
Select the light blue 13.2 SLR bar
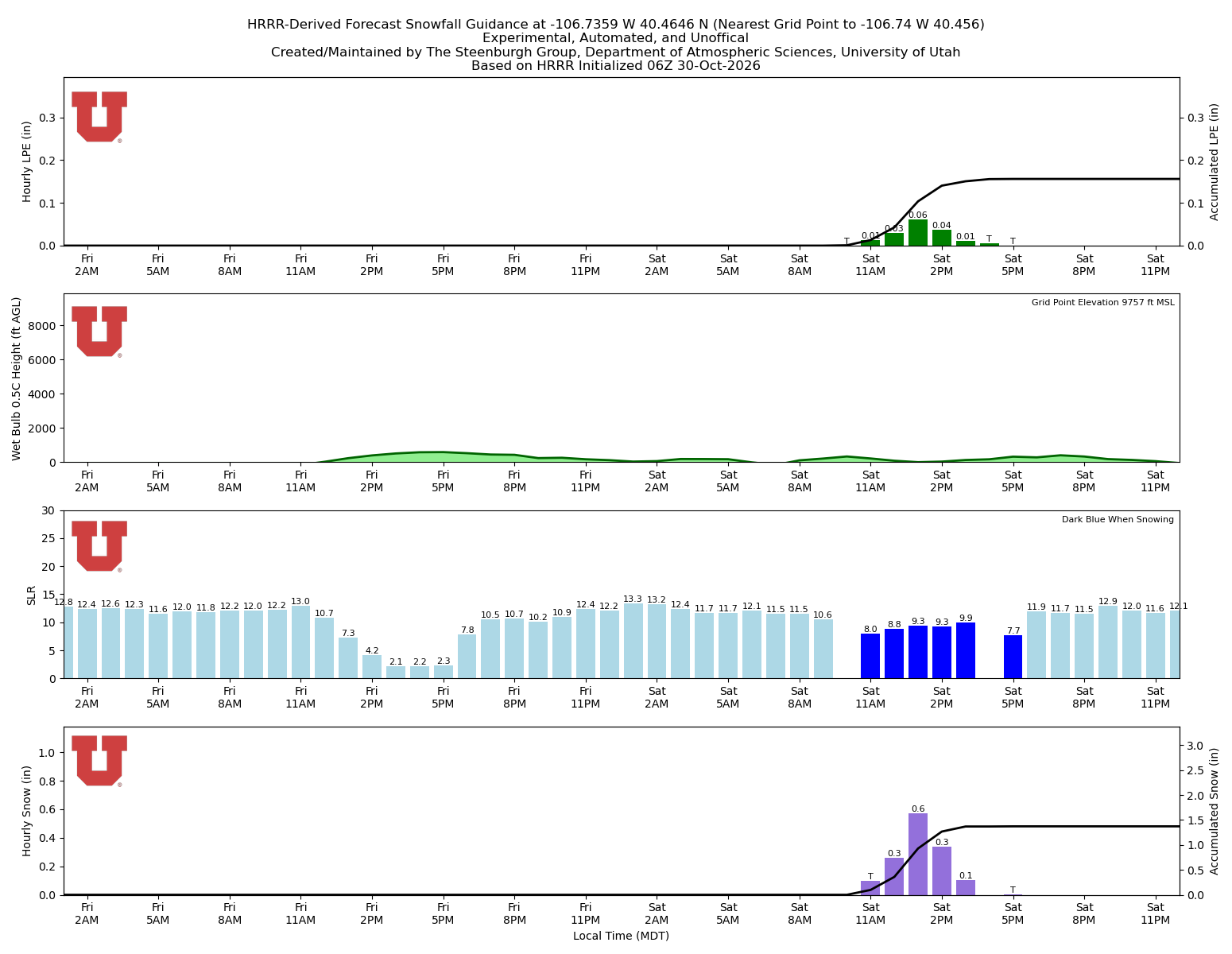tap(657, 641)
